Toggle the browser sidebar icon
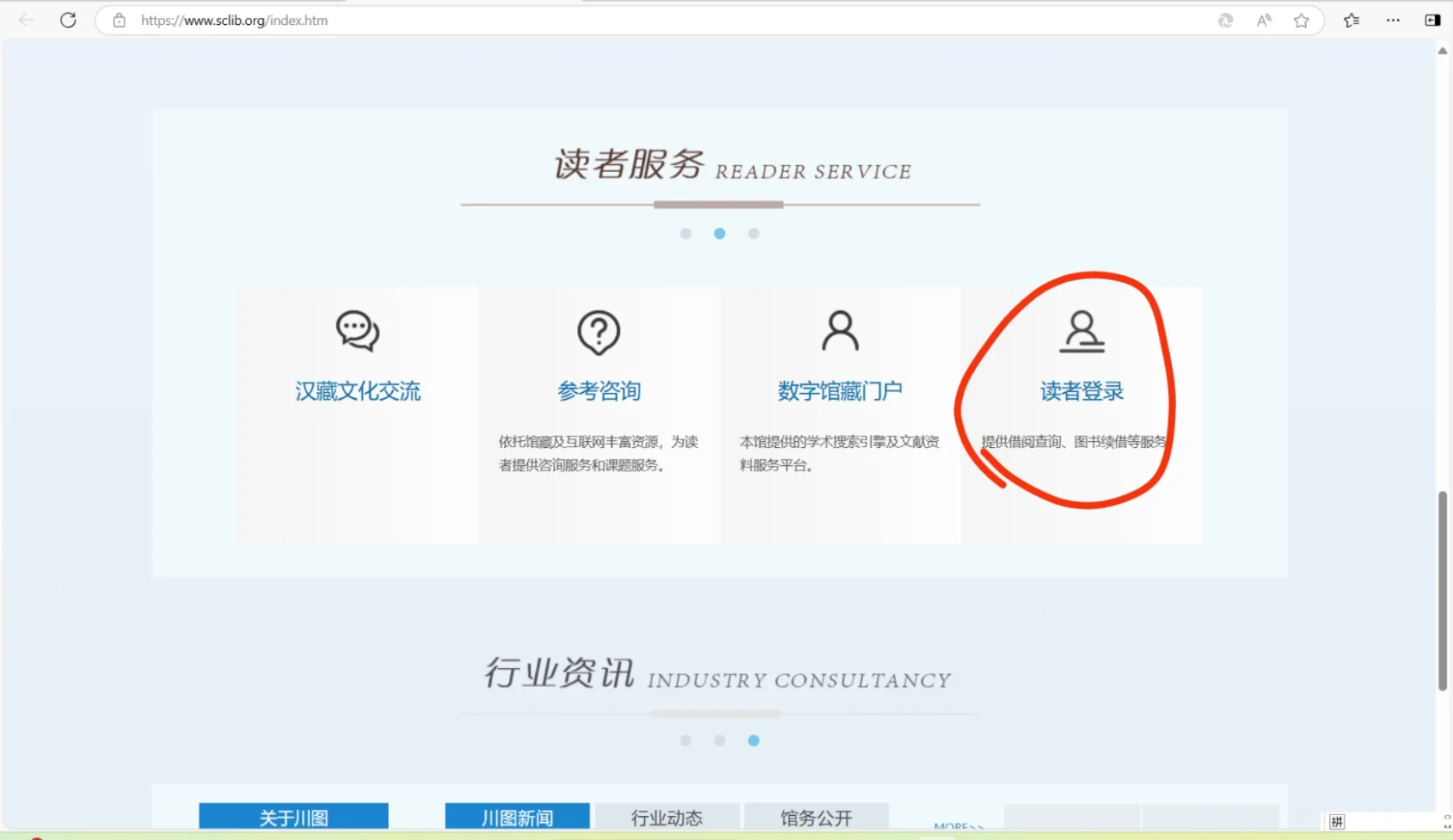Image resolution: width=1453 pixels, height=840 pixels. click(1432, 20)
